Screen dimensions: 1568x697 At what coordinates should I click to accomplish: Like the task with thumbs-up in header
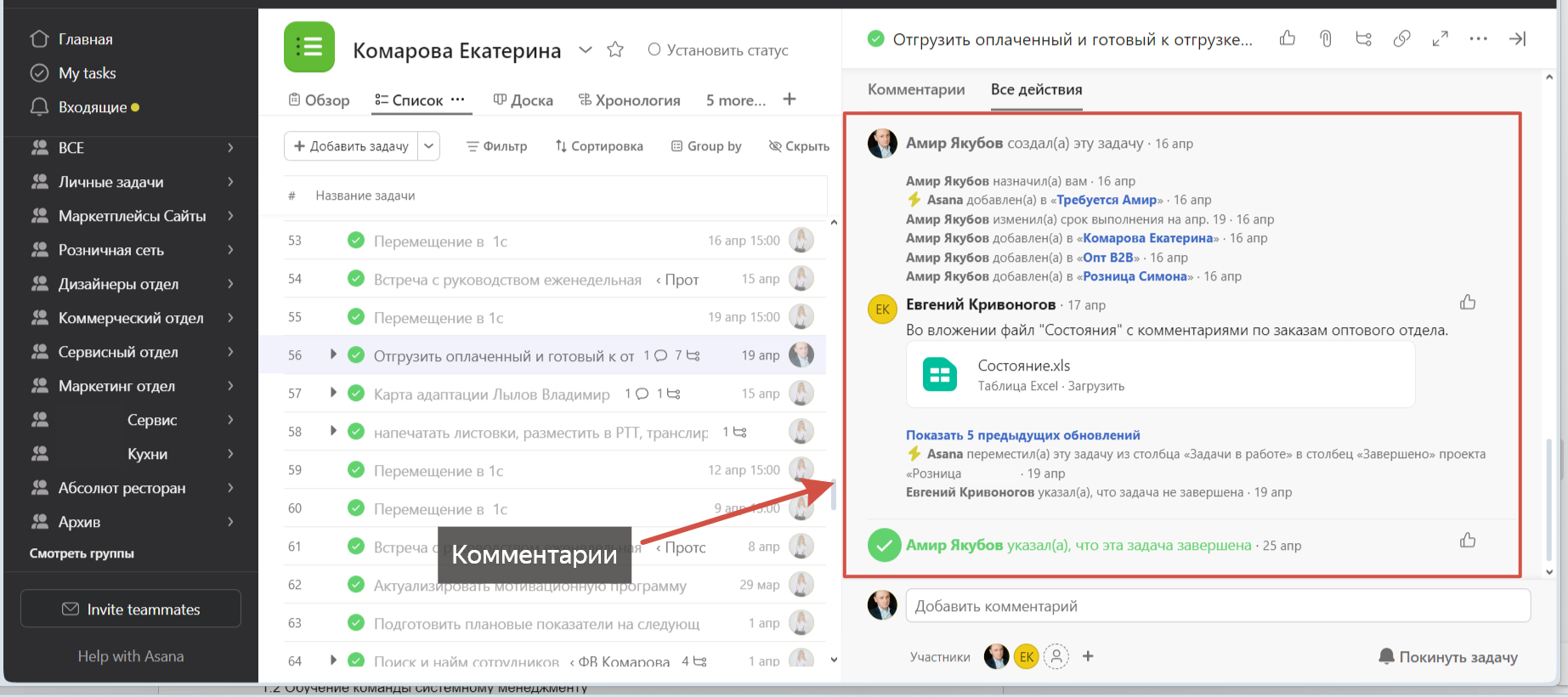[x=1288, y=38]
